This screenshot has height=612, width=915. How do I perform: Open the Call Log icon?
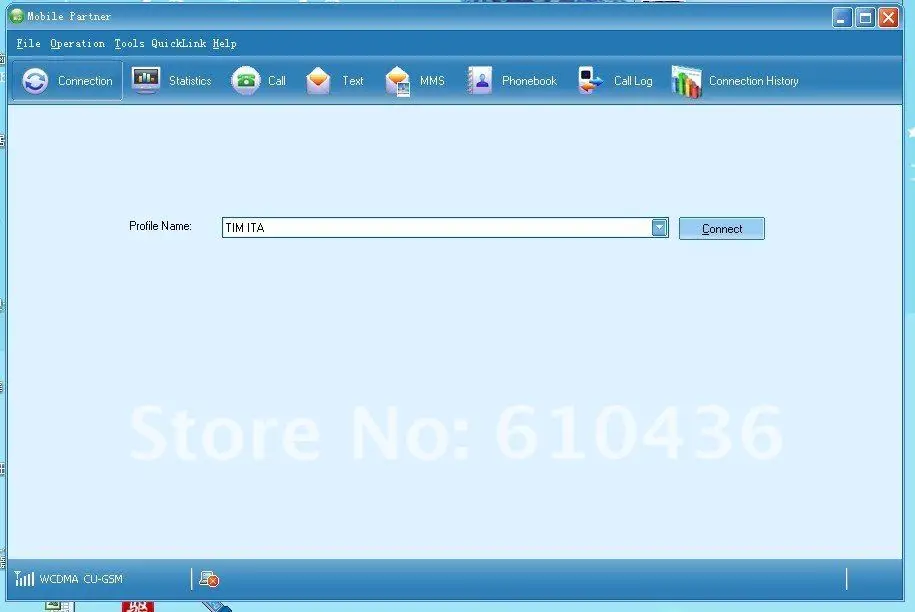(x=590, y=81)
